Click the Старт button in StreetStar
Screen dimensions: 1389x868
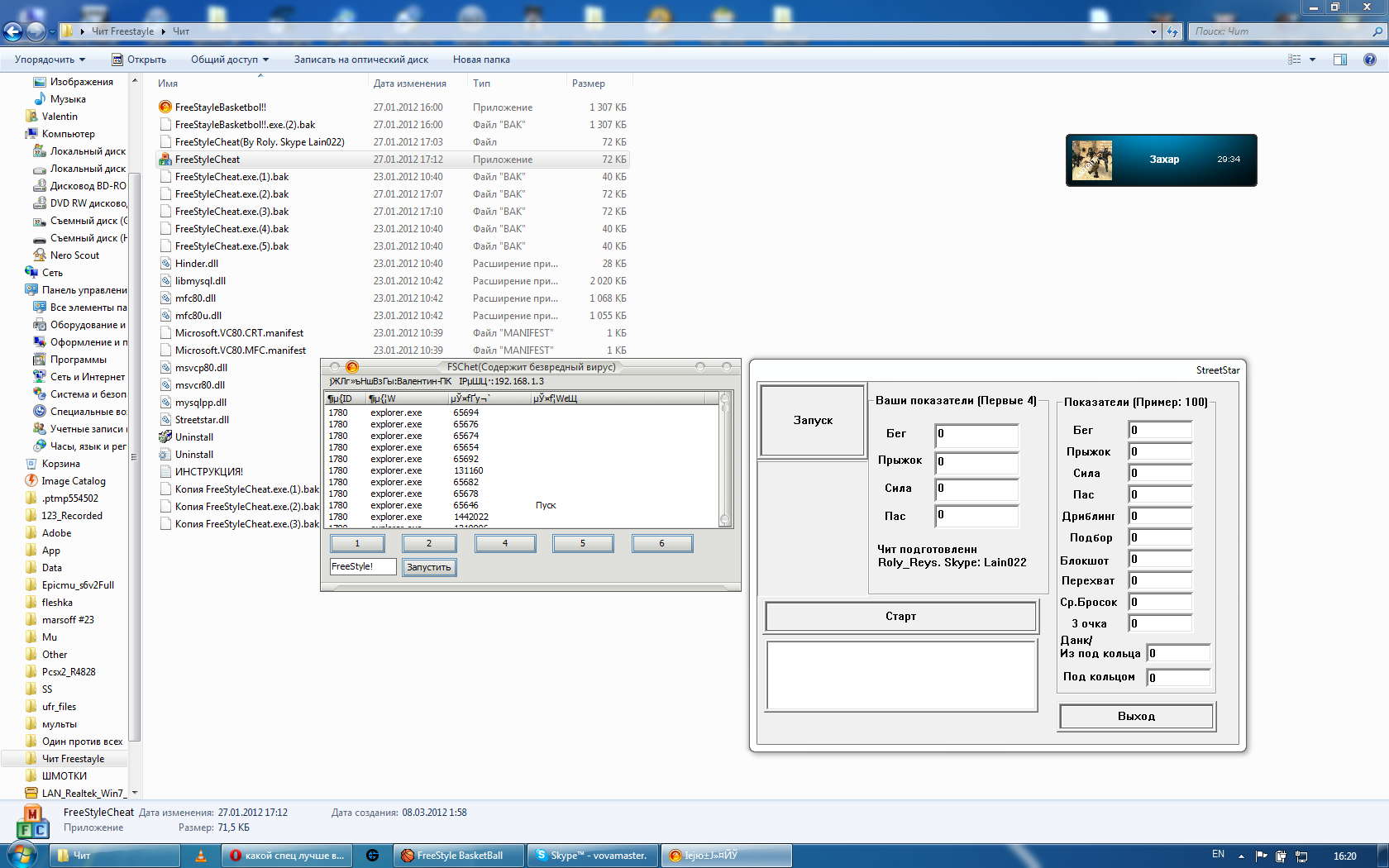coord(901,617)
